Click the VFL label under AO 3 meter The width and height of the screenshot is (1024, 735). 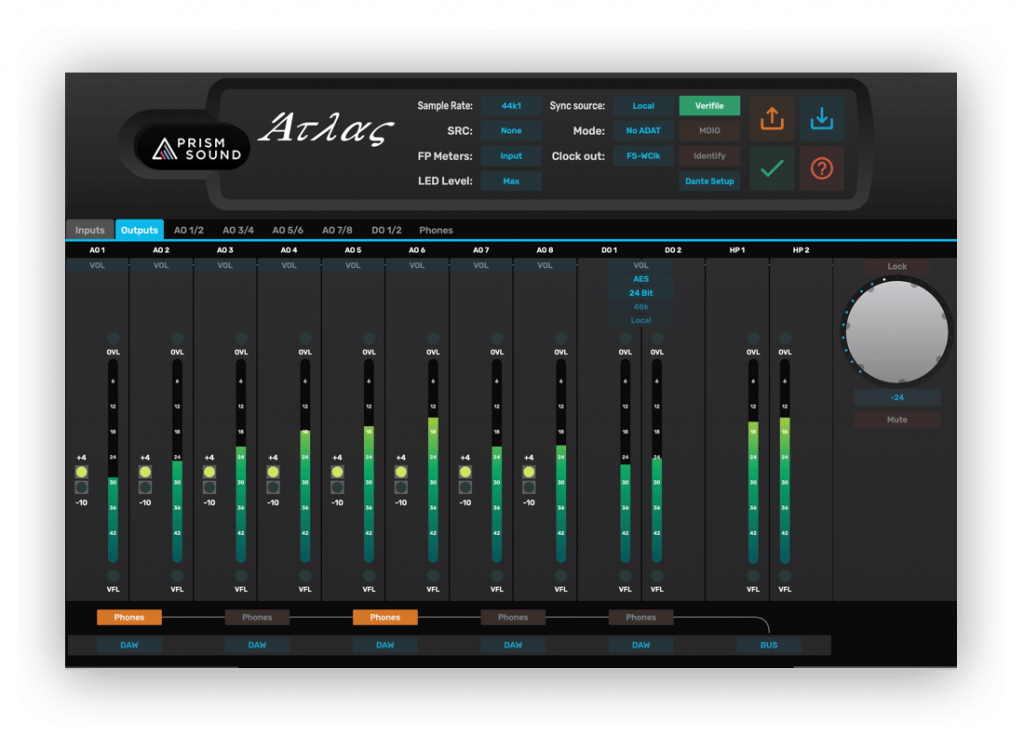pos(239,589)
